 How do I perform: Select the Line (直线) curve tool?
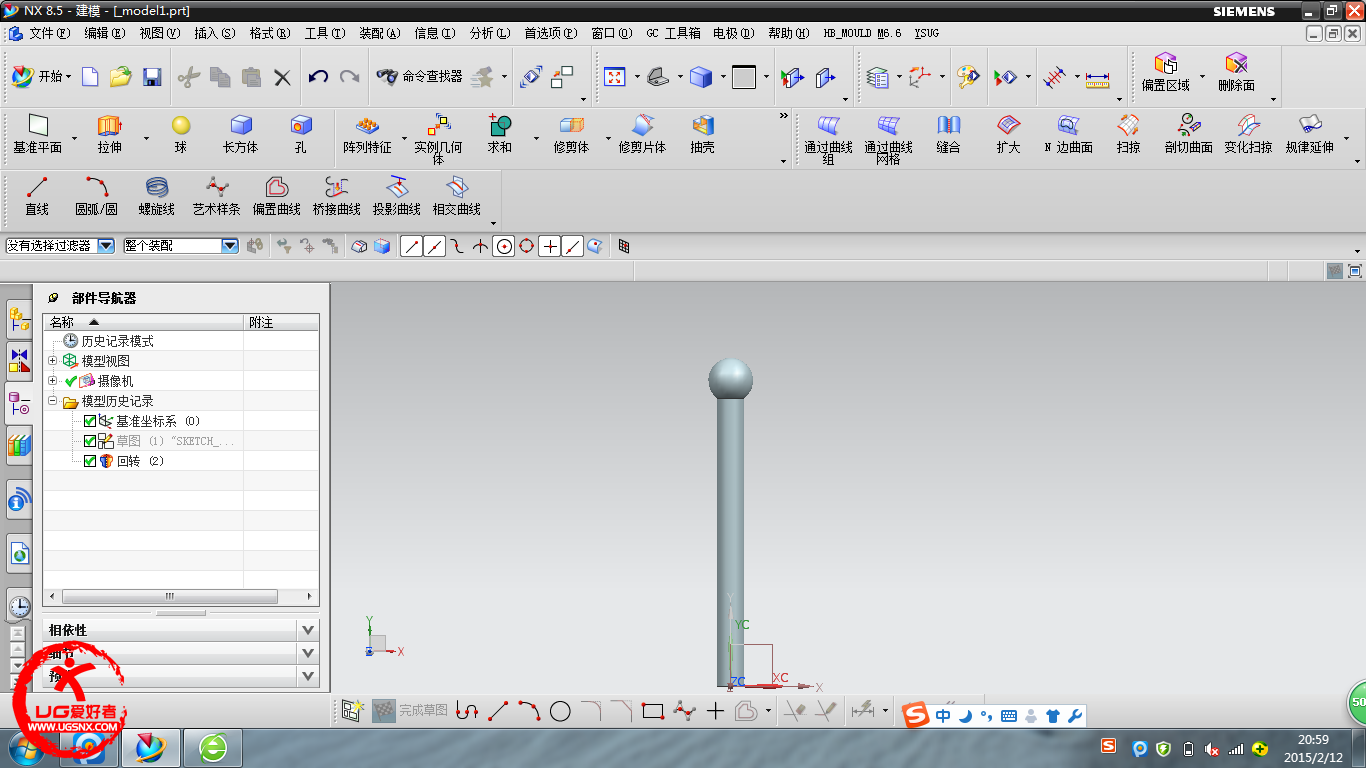(37, 197)
